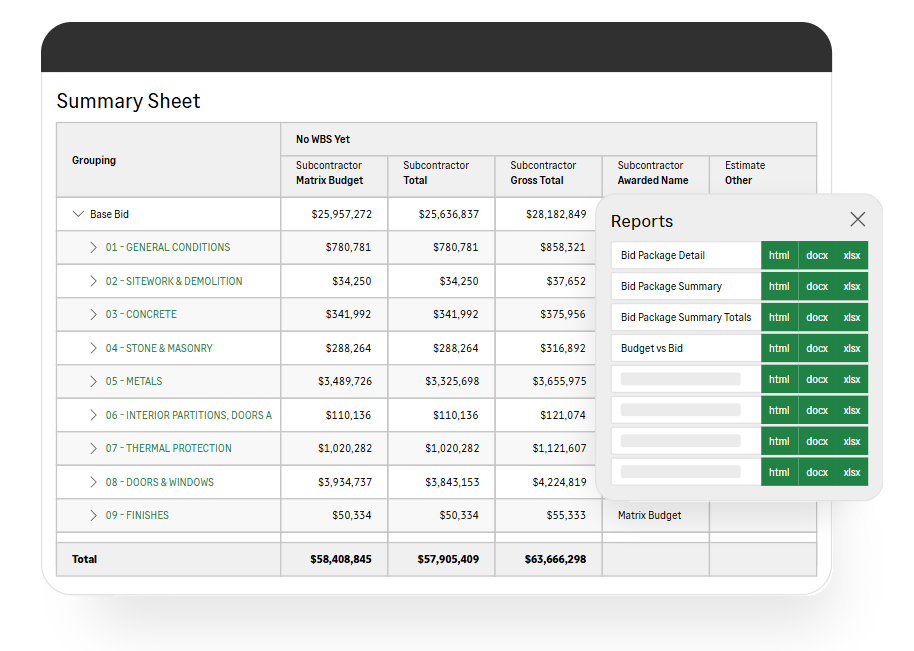Export Bid Package Summary as html
This screenshot has height=651, width=914.
[779, 286]
